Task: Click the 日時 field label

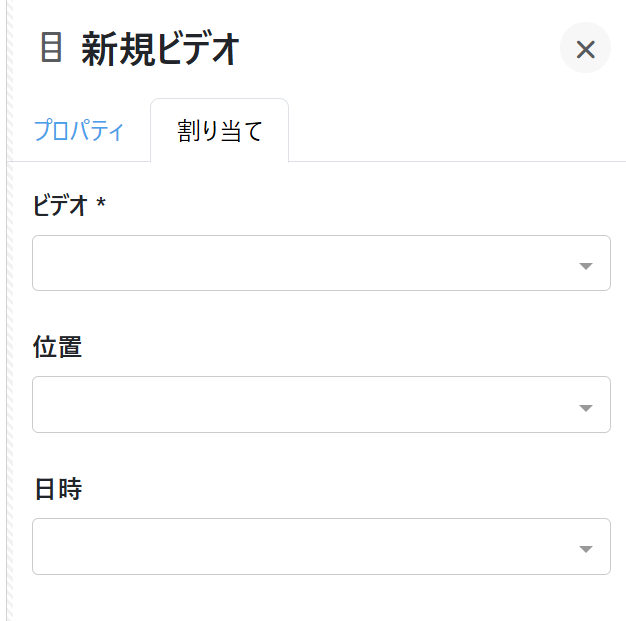Action: tap(57, 489)
